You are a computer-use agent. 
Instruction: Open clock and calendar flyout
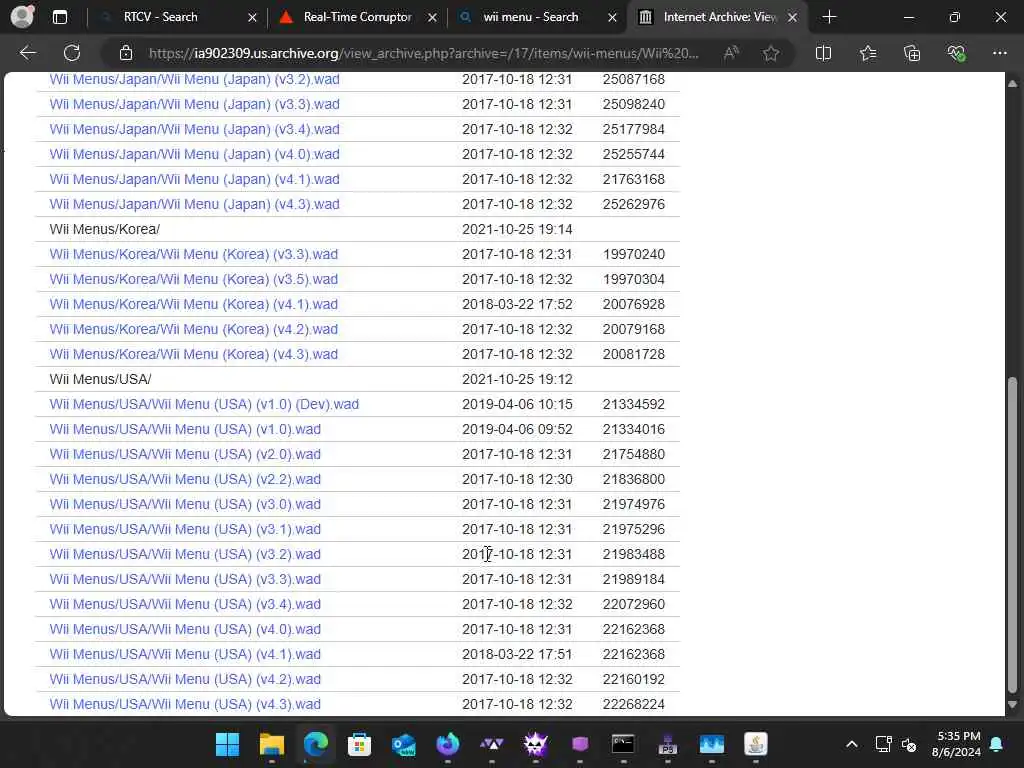957,744
